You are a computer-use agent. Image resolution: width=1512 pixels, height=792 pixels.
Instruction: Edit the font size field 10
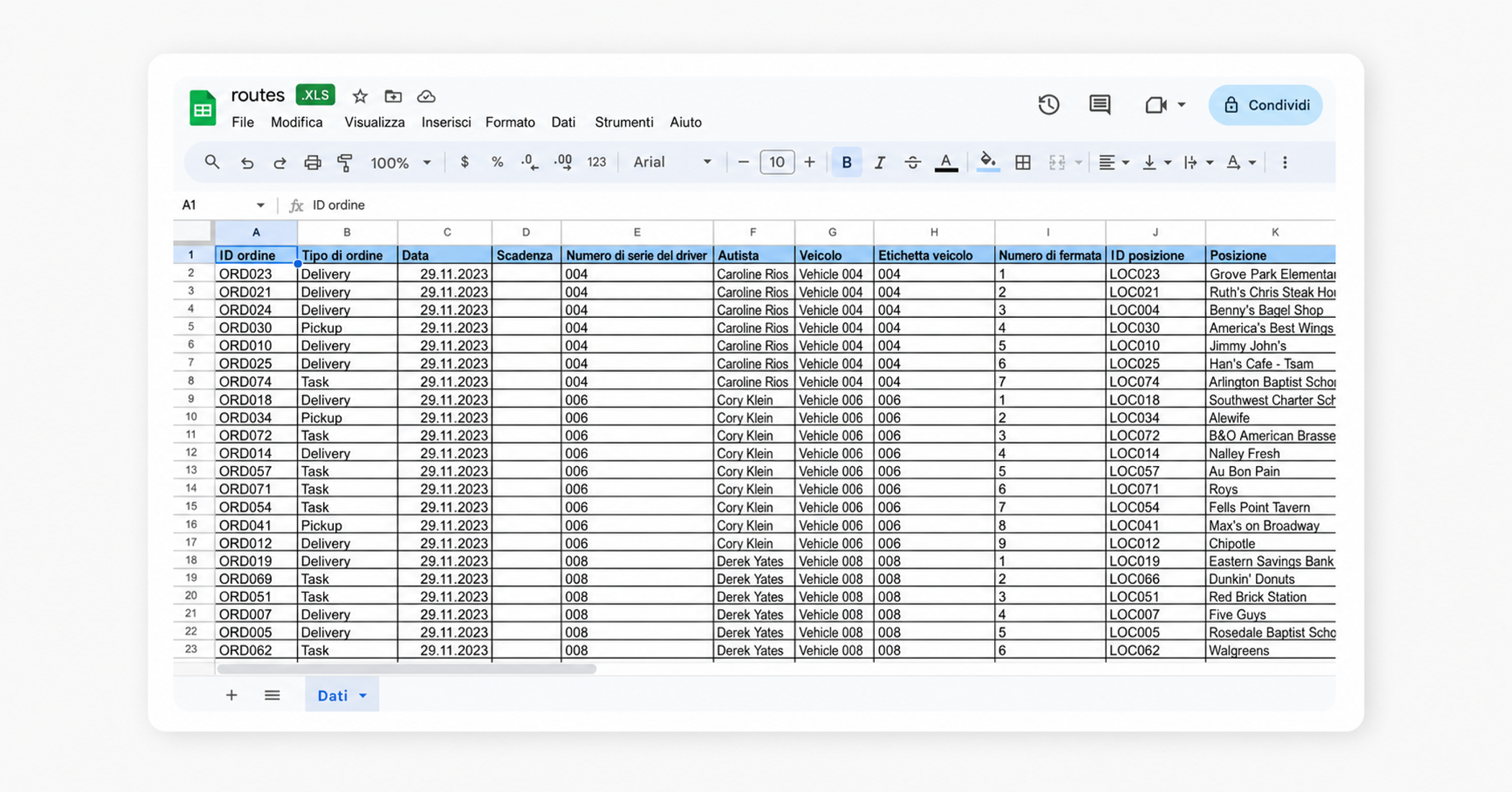click(777, 163)
